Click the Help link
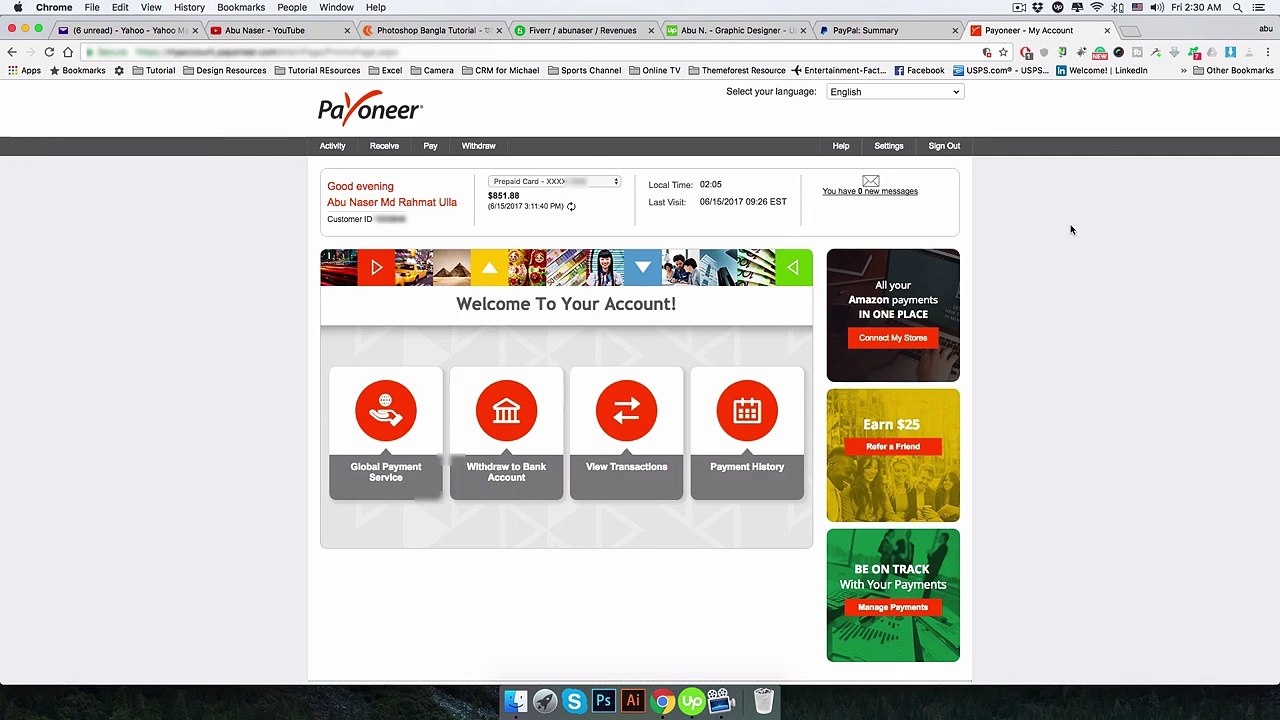The image size is (1280, 720). (x=841, y=146)
